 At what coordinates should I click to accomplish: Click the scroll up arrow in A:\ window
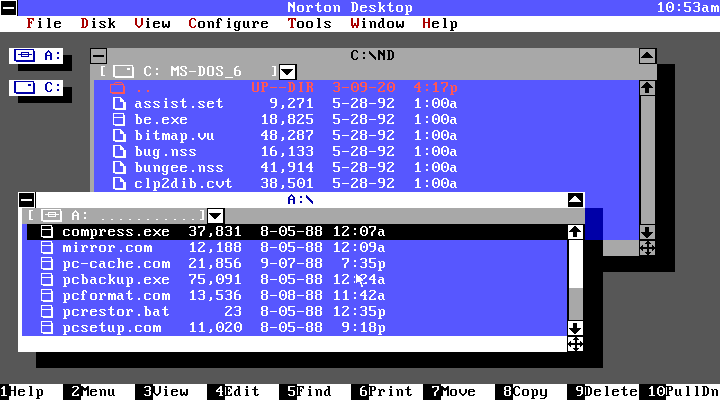click(x=575, y=232)
